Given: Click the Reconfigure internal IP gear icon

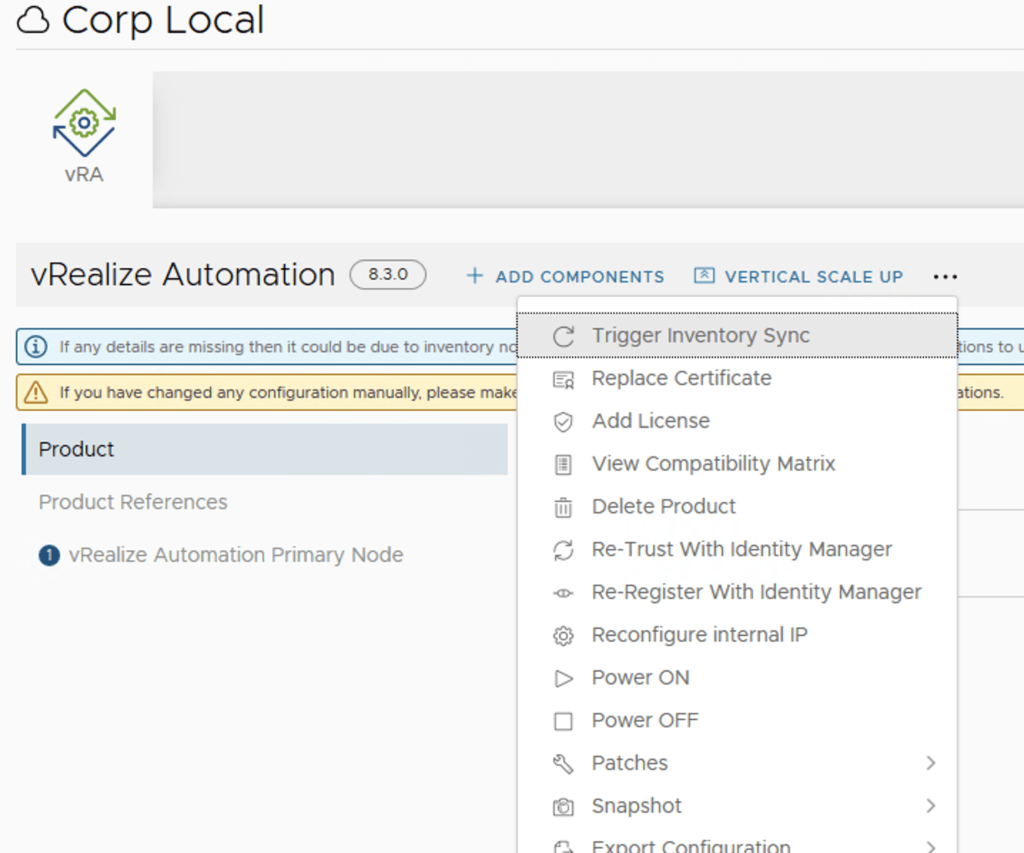Looking at the screenshot, I should (564, 636).
